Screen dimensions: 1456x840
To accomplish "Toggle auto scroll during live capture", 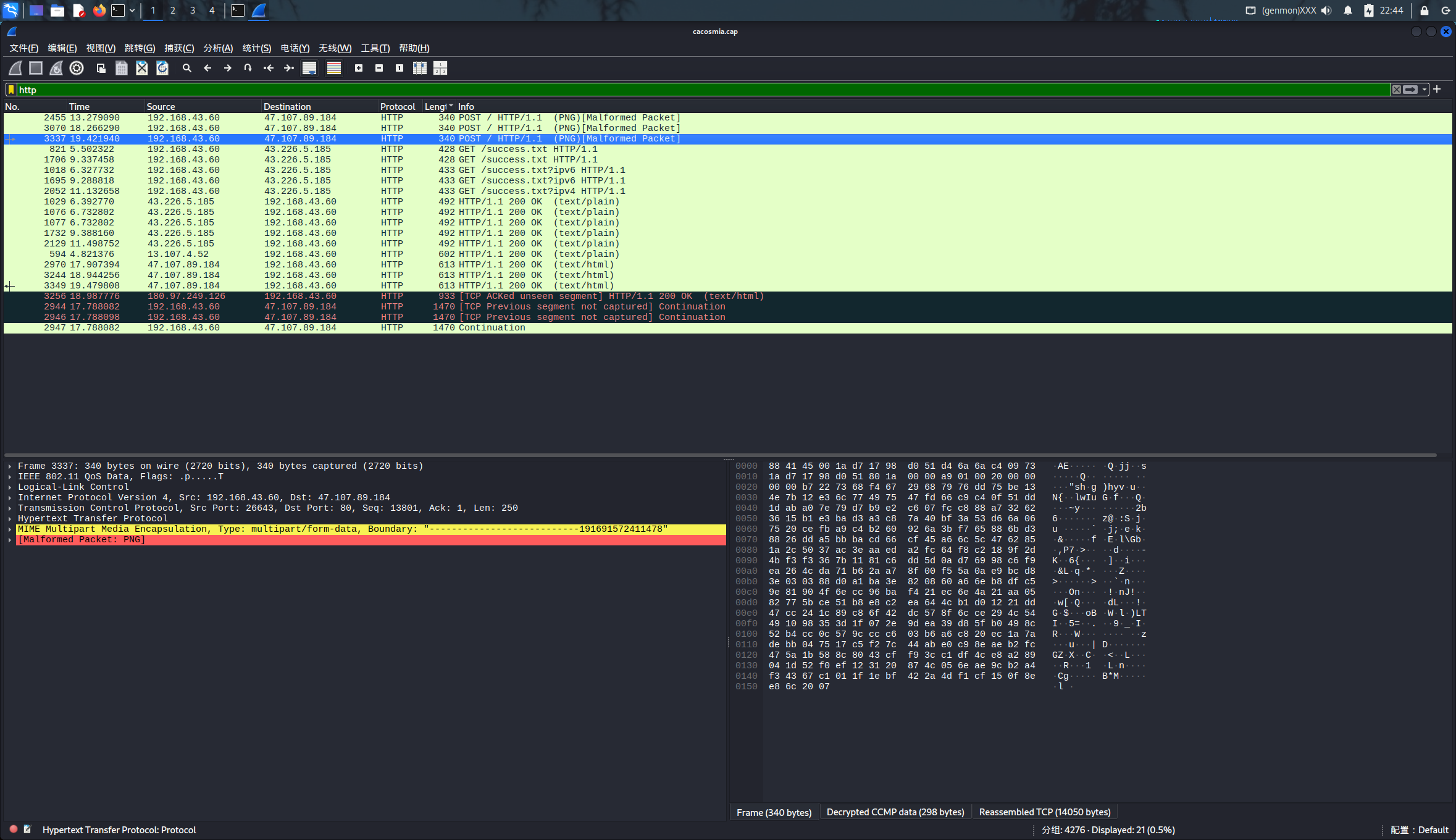I will 309,68.
